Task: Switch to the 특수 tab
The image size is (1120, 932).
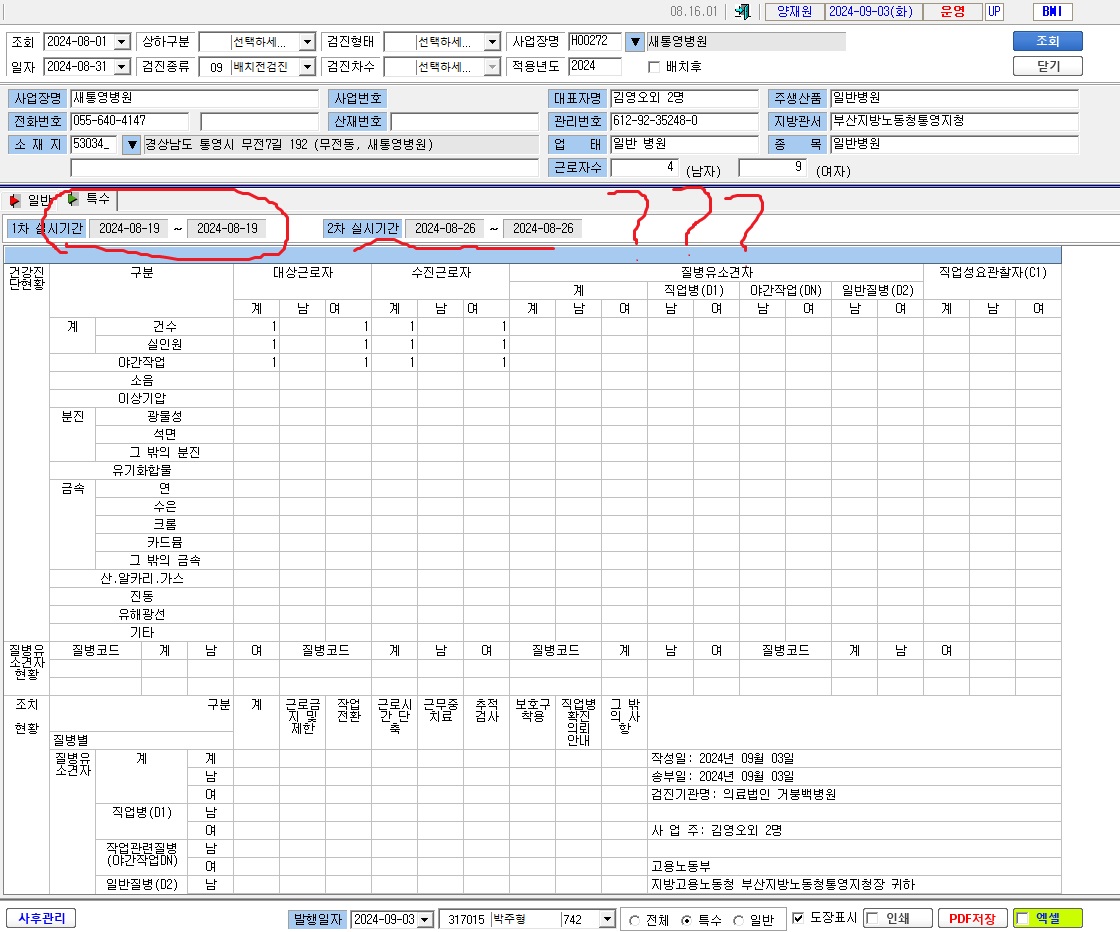Action: tap(91, 199)
